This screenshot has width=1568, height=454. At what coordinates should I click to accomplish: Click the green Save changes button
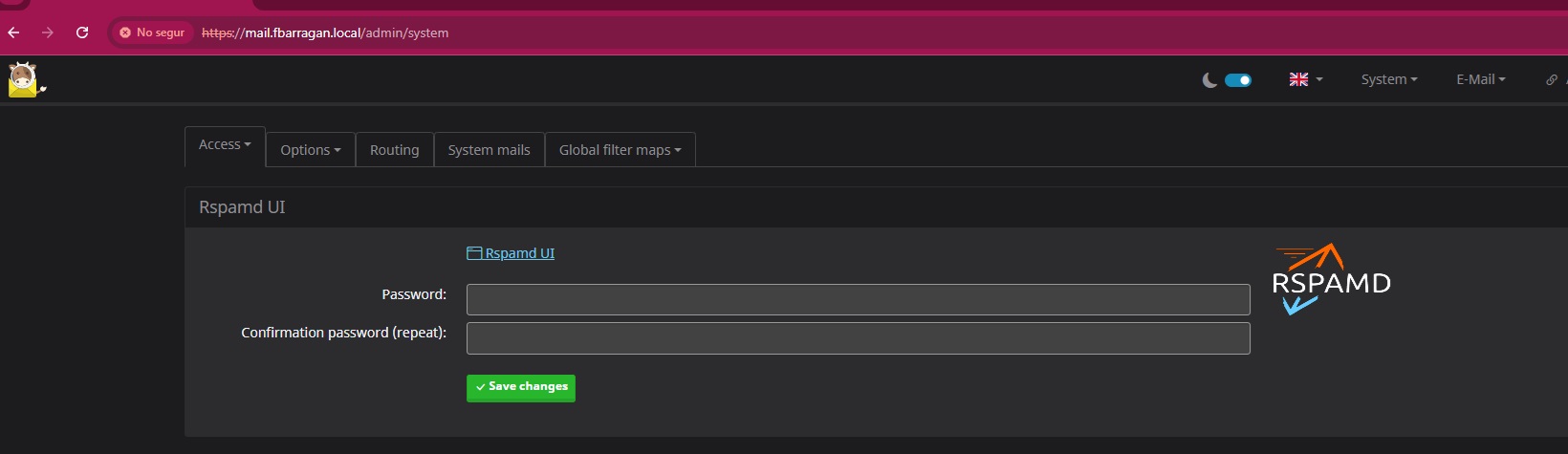[x=521, y=387]
